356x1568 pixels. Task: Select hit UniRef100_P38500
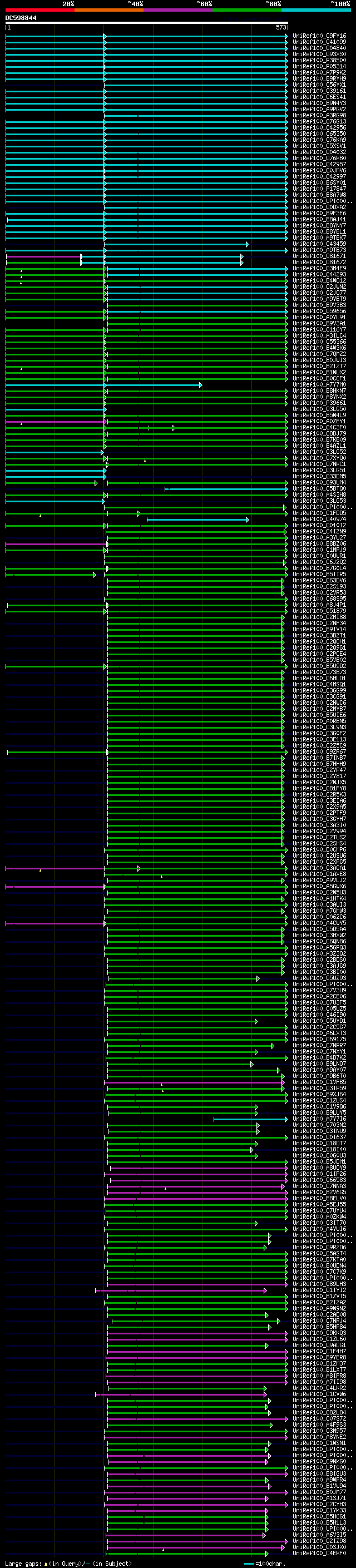pyautogui.click(x=319, y=60)
